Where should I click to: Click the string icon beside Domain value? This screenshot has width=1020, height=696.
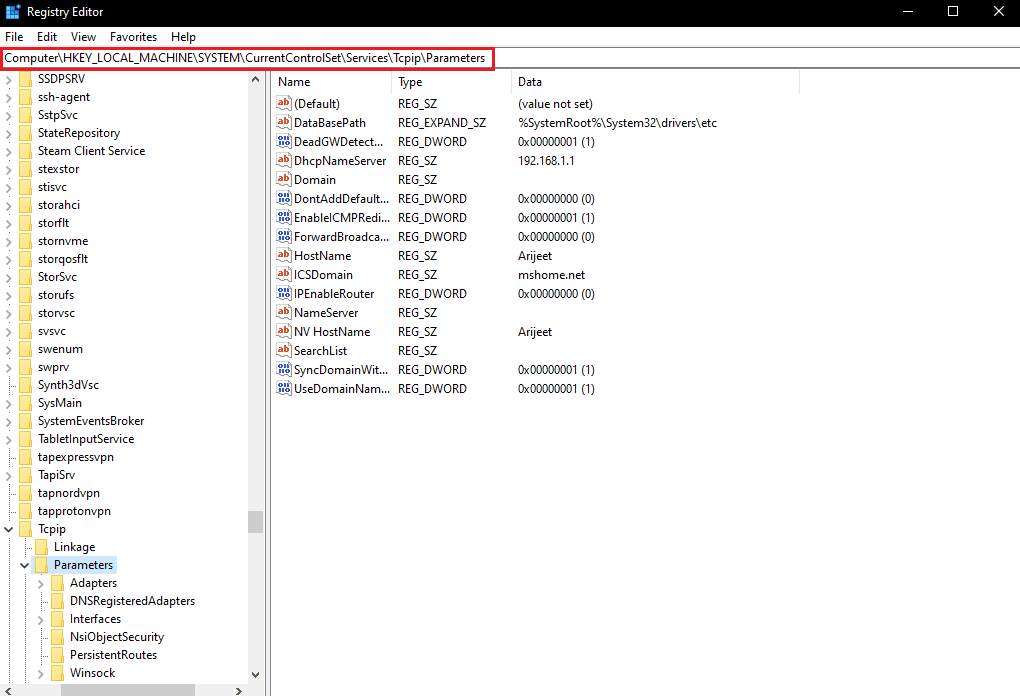pyautogui.click(x=284, y=178)
